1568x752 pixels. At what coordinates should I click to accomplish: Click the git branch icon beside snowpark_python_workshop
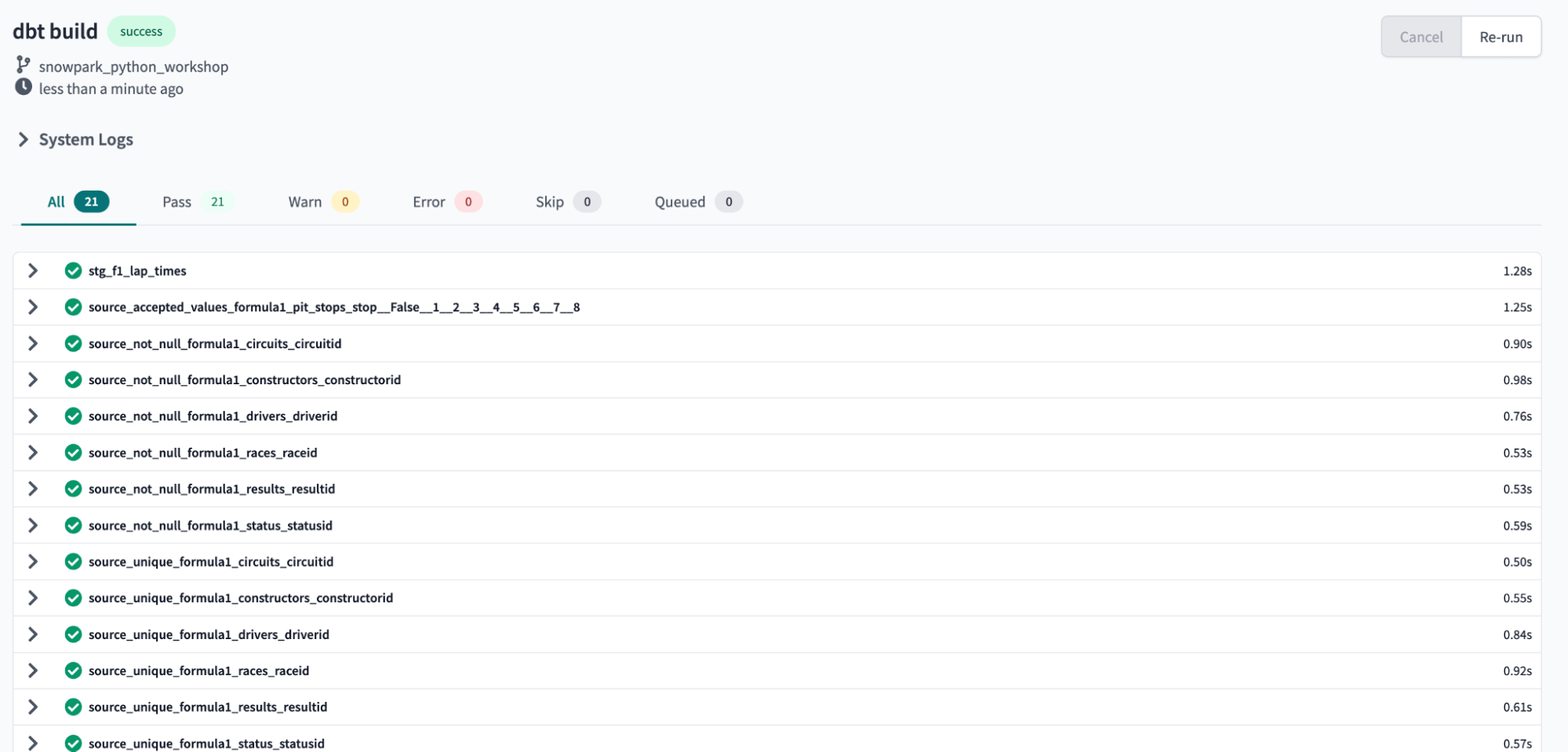(24, 65)
